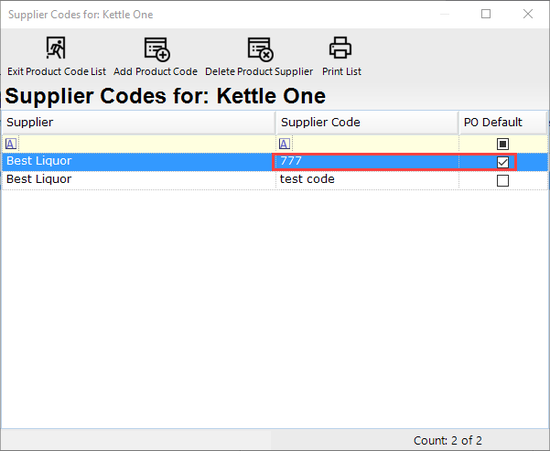
Task: Close the Supplier Codes window
Action: (x=528, y=14)
